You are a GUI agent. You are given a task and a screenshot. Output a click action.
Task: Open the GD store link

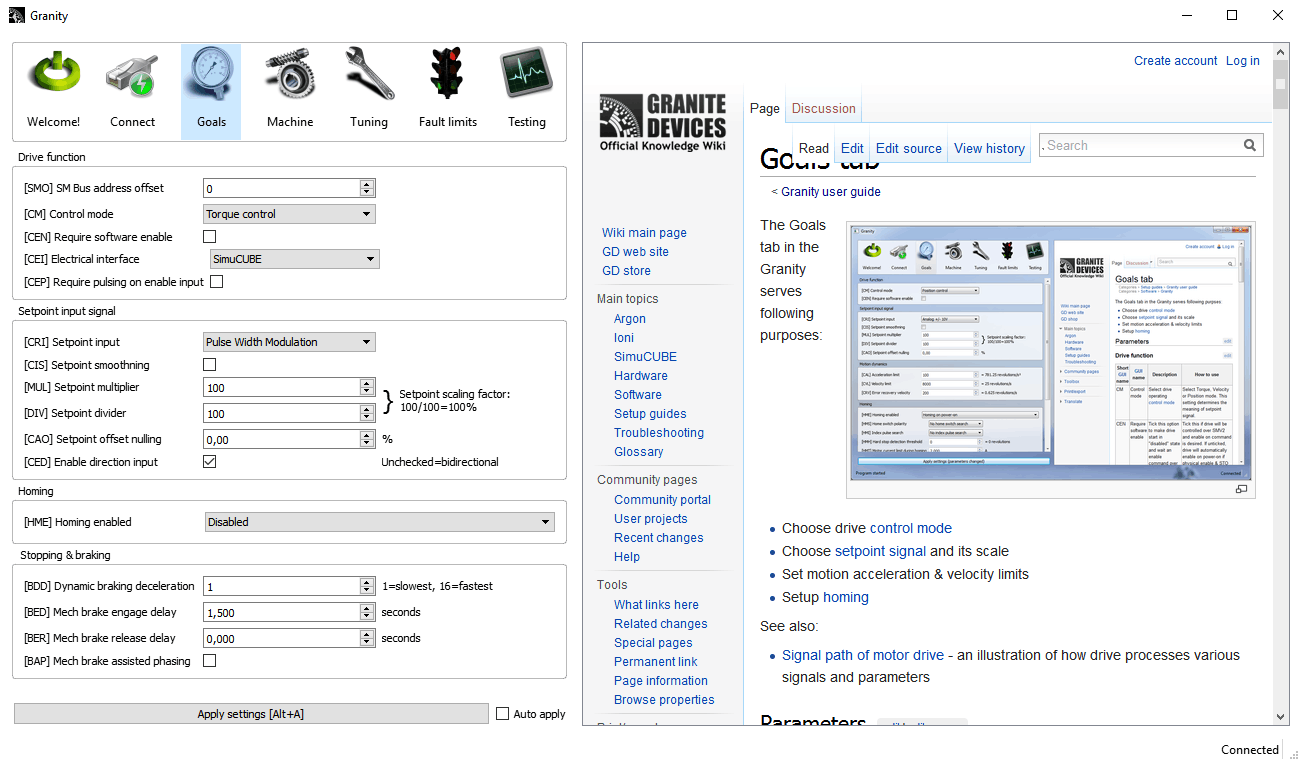click(x=626, y=271)
